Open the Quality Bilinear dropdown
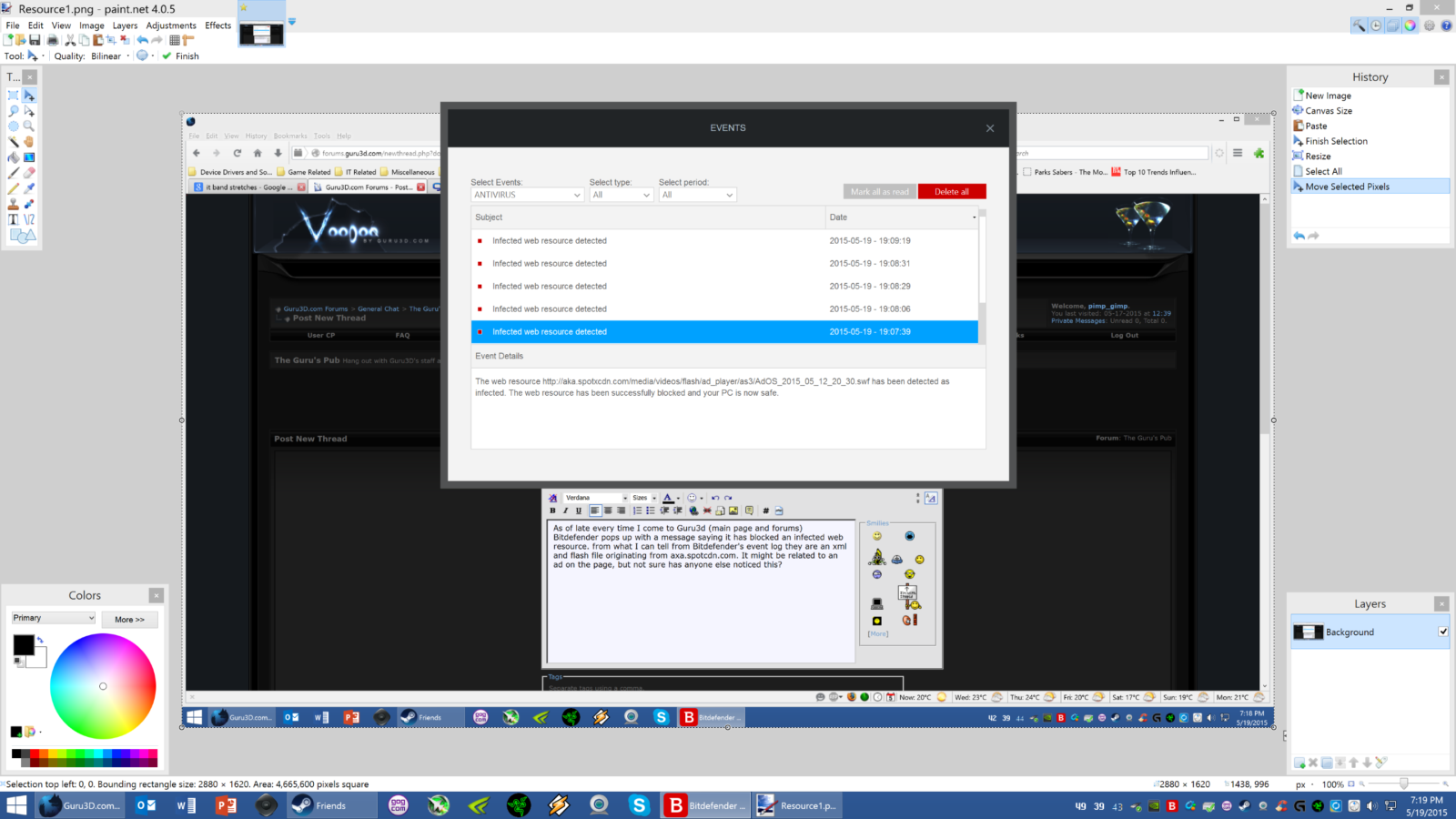1456x819 pixels. (x=109, y=56)
